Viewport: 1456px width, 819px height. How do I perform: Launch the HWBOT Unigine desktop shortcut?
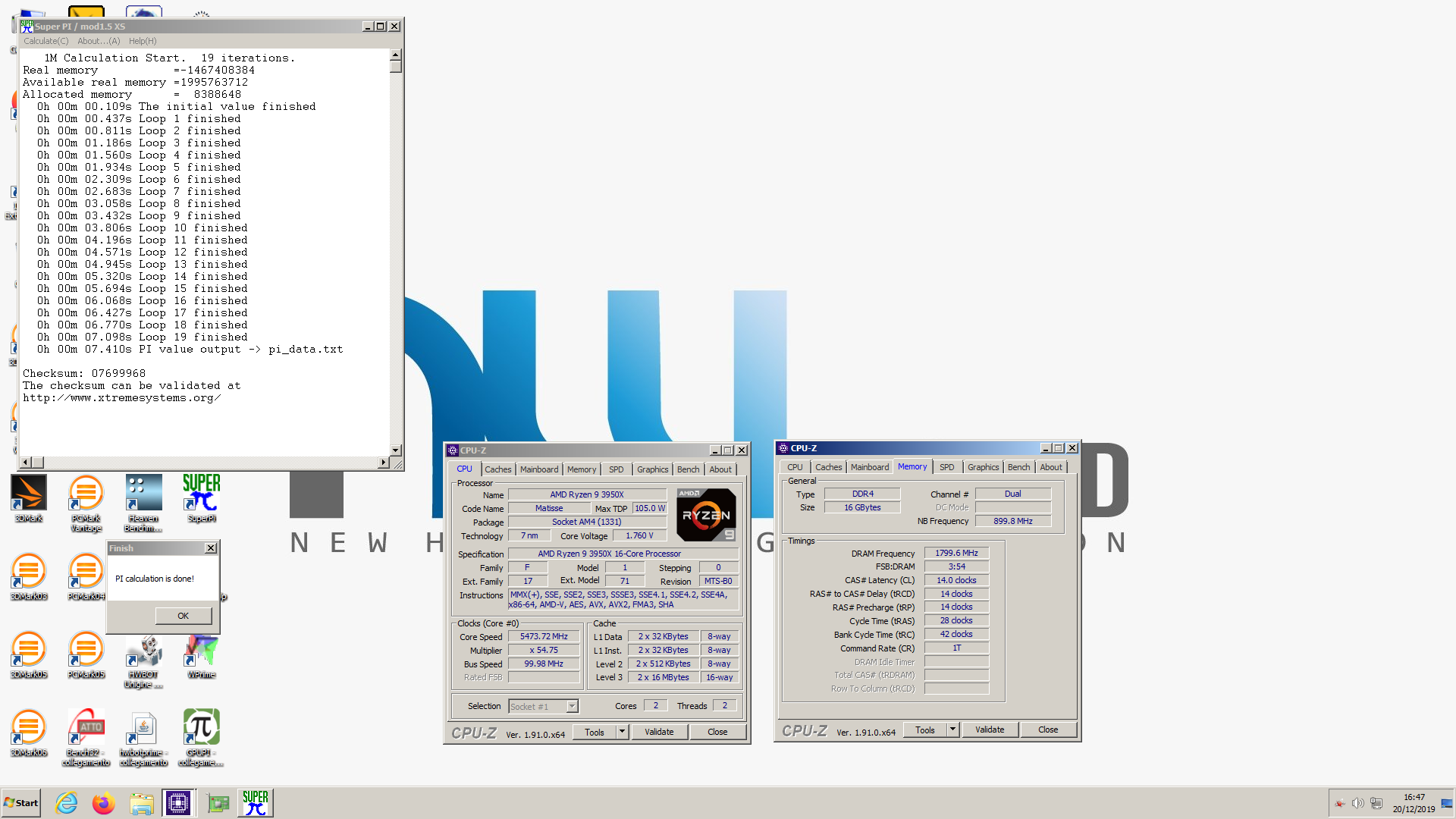[x=143, y=660]
